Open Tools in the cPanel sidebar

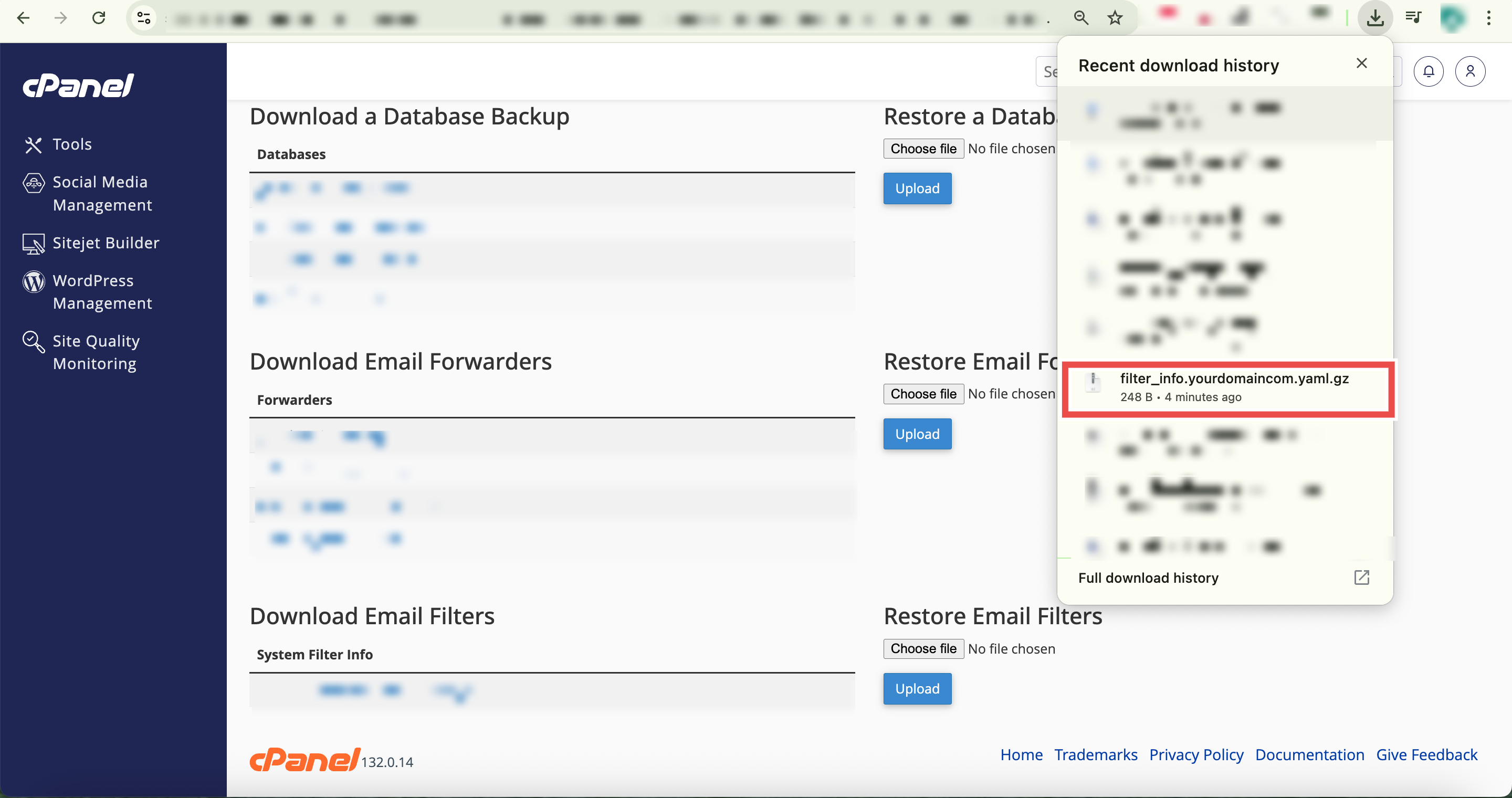[x=71, y=144]
